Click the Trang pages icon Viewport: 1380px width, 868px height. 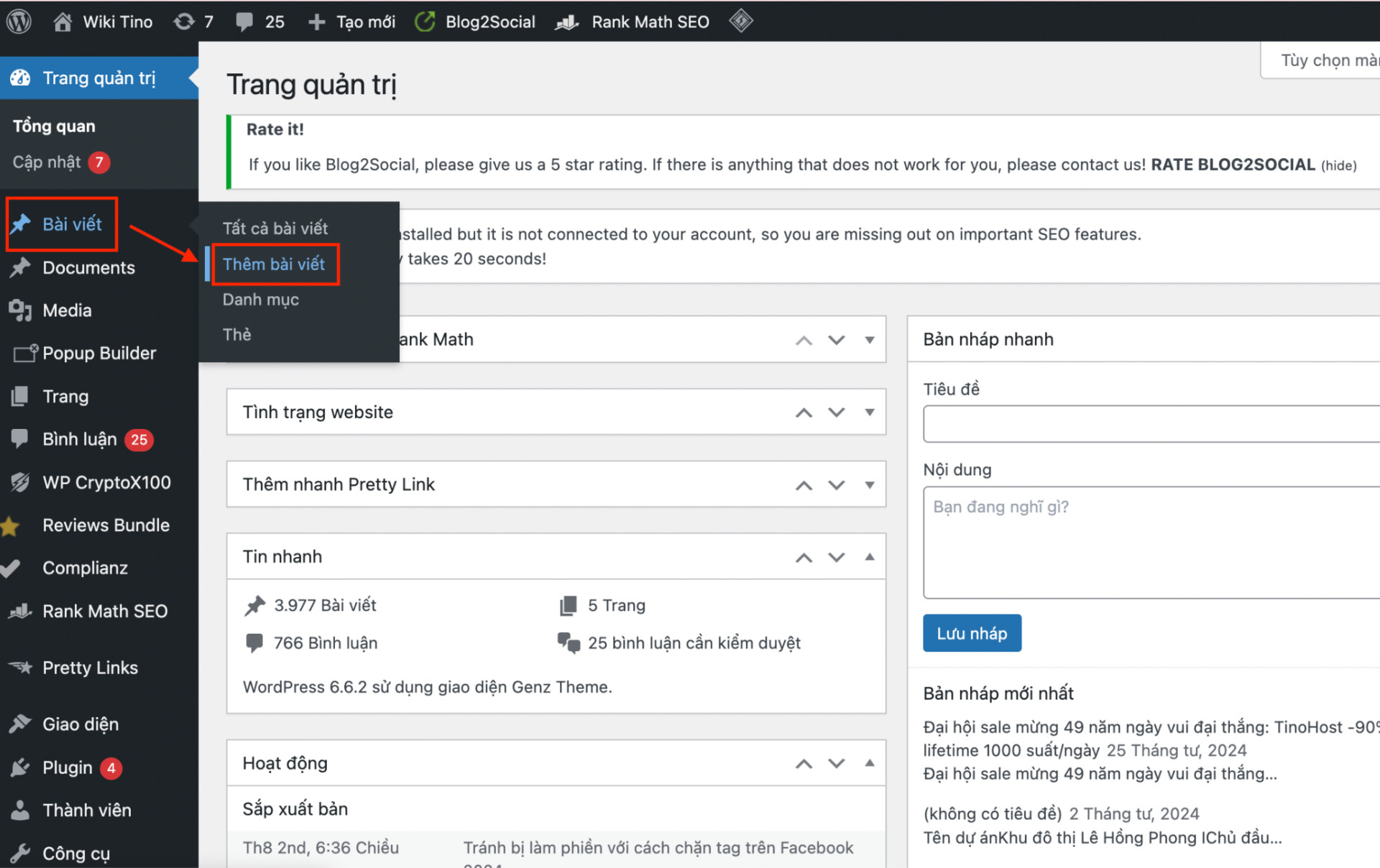pyautogui.click(x=20, y=396)
